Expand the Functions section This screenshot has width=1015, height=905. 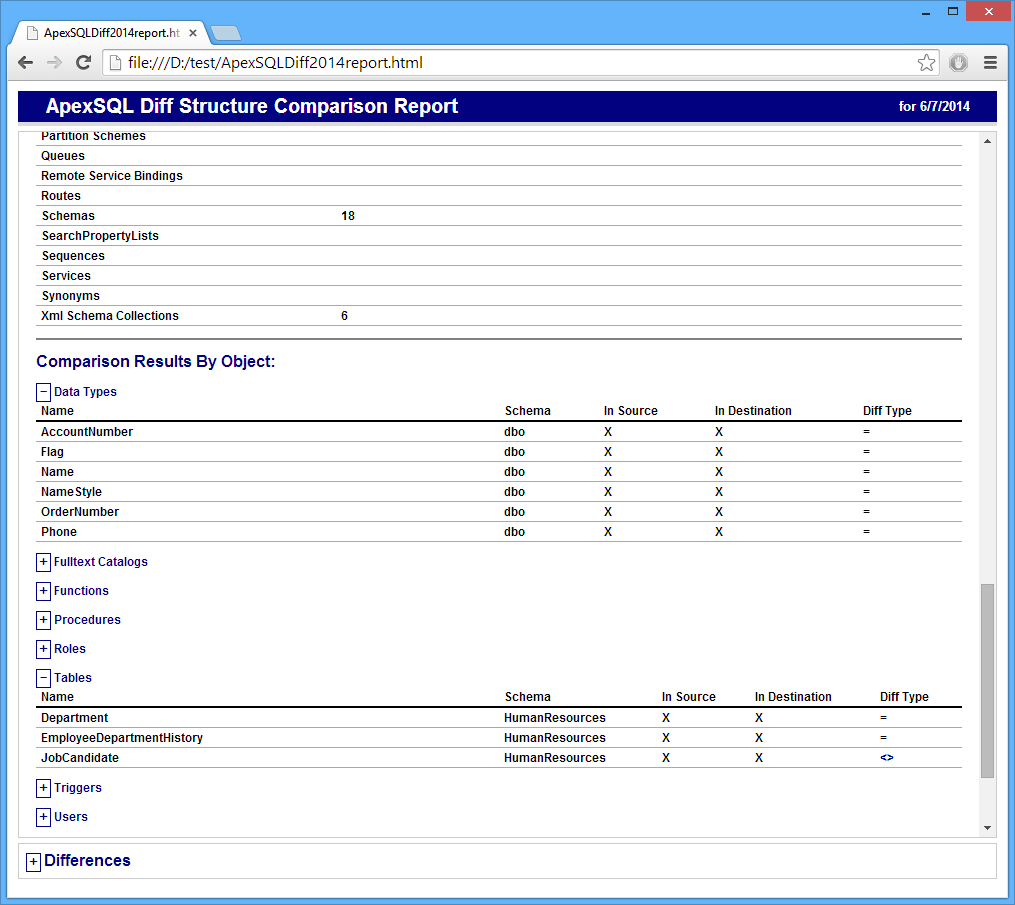[43, 591]
